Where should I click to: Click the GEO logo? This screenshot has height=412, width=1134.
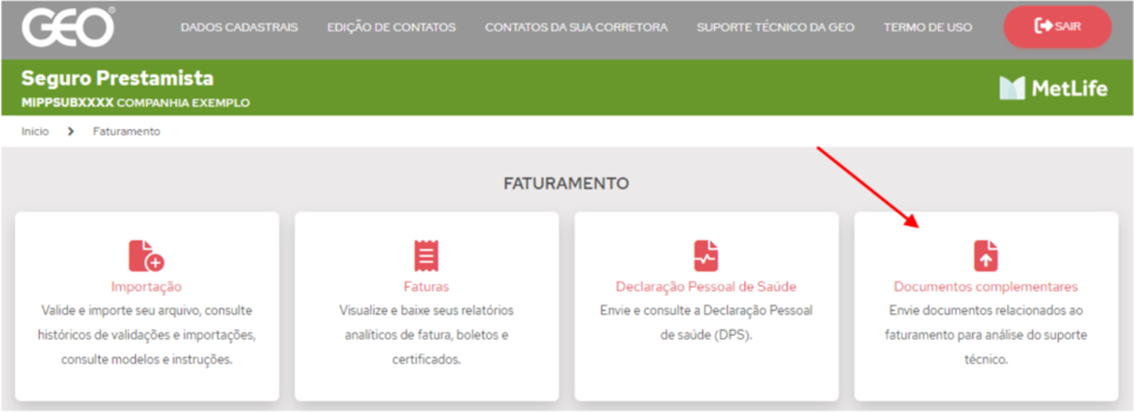point(68,27)
